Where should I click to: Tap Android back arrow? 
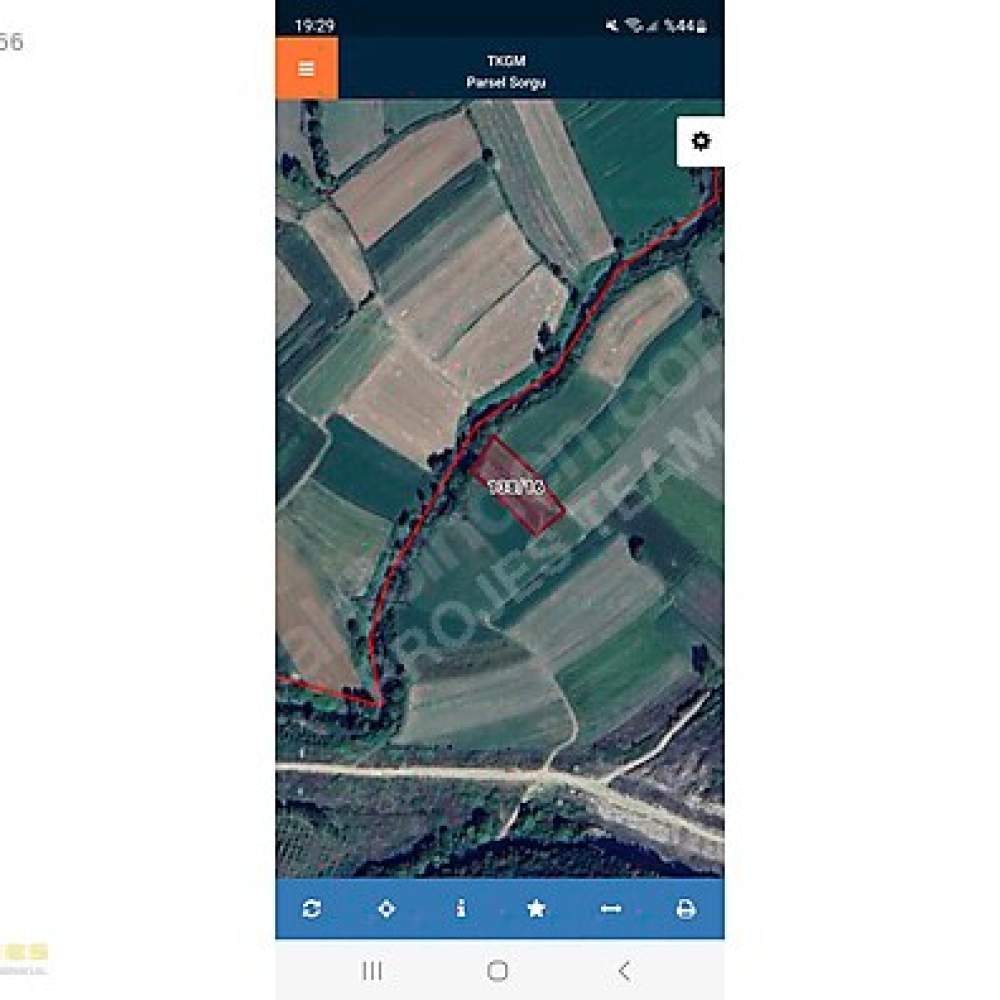[x=624, y=971]
